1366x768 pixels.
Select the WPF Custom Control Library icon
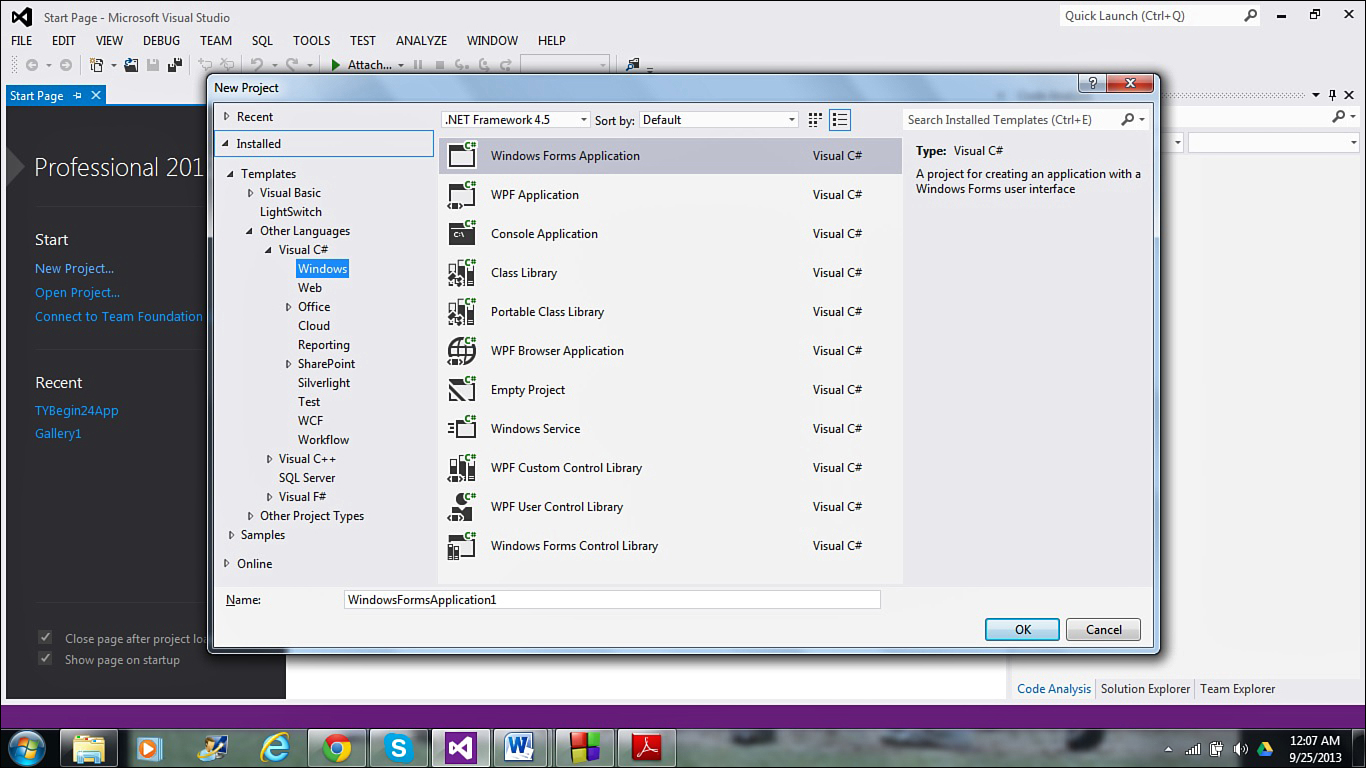(x=461, y=468)
